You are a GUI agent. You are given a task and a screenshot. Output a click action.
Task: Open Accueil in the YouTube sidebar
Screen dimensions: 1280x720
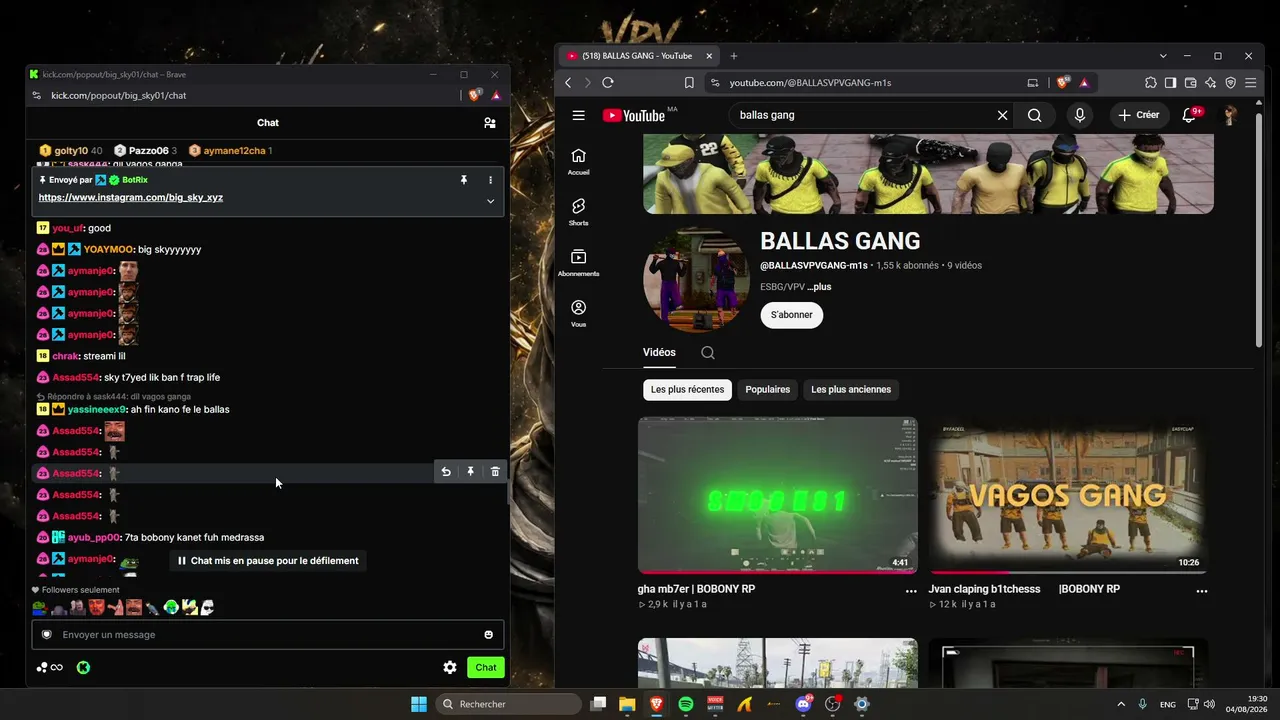[x=578, y=161]
